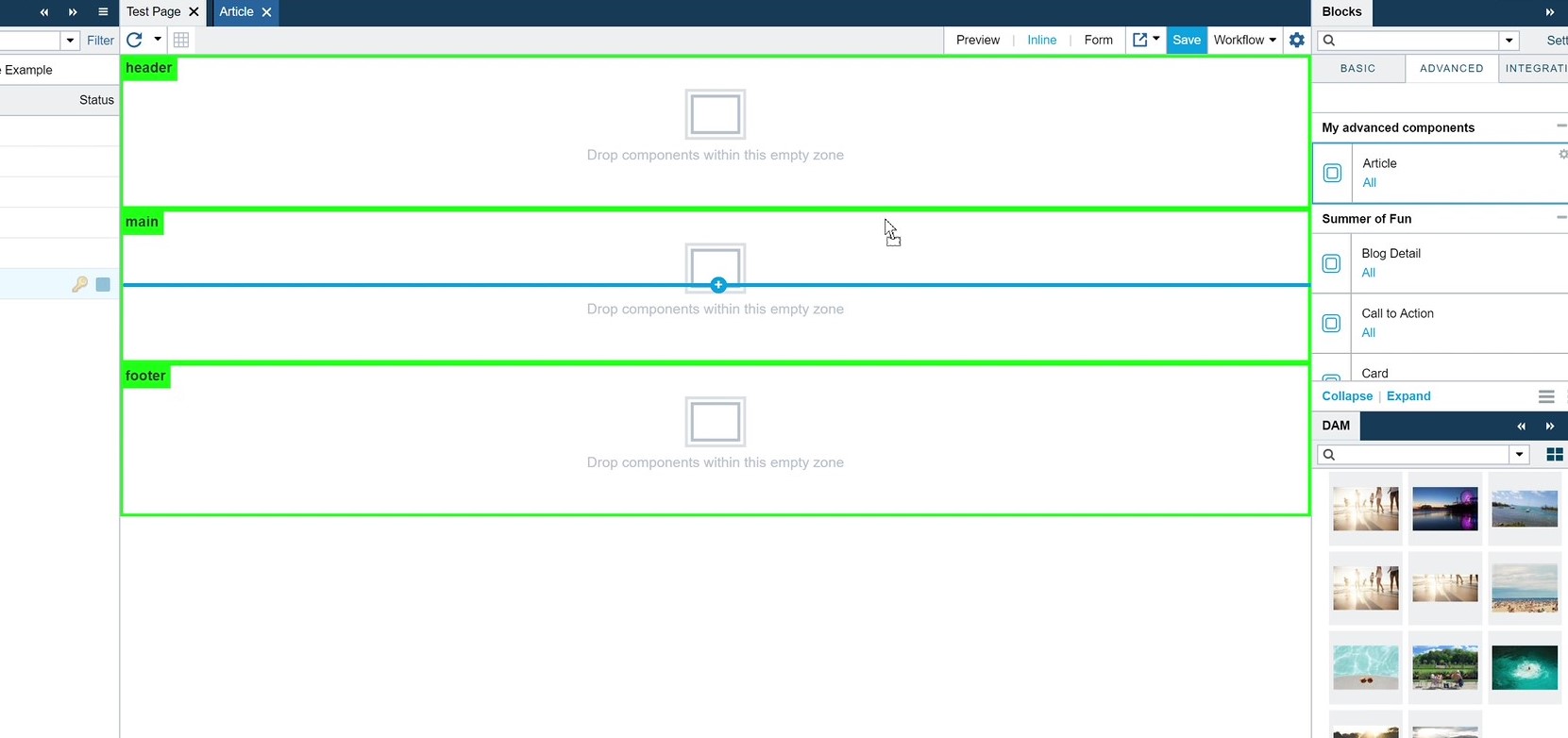
Task: Open the hamburger menu in top bar
Action: point(103,12)
